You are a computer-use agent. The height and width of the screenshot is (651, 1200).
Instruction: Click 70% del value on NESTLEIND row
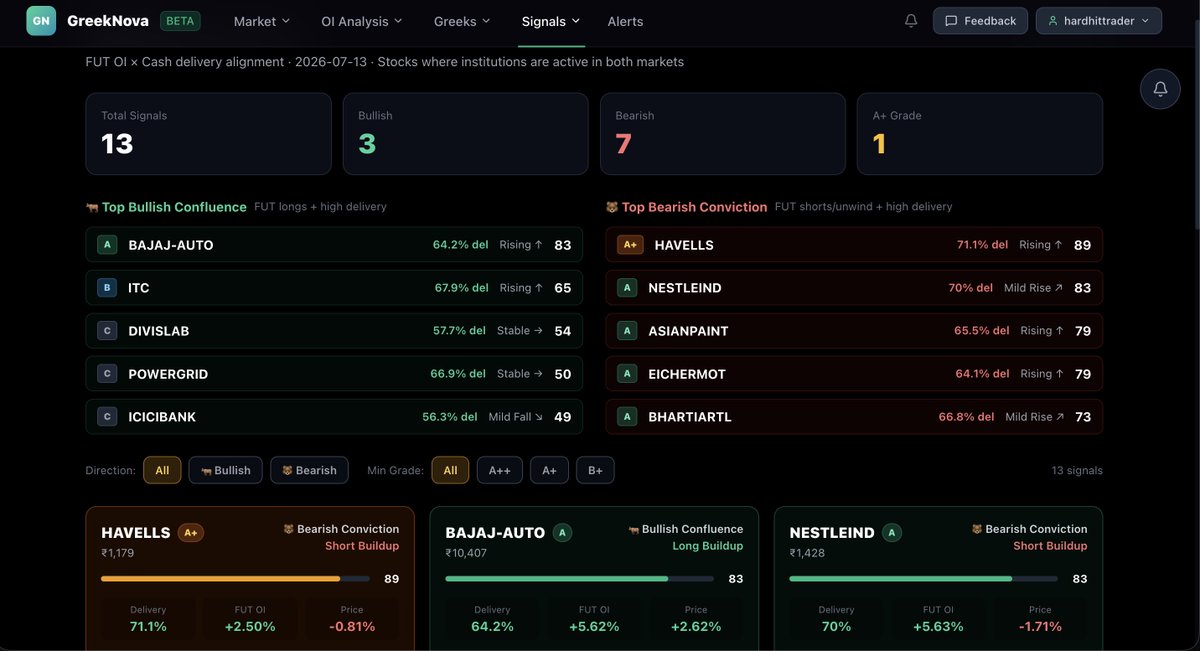point(970,288)
